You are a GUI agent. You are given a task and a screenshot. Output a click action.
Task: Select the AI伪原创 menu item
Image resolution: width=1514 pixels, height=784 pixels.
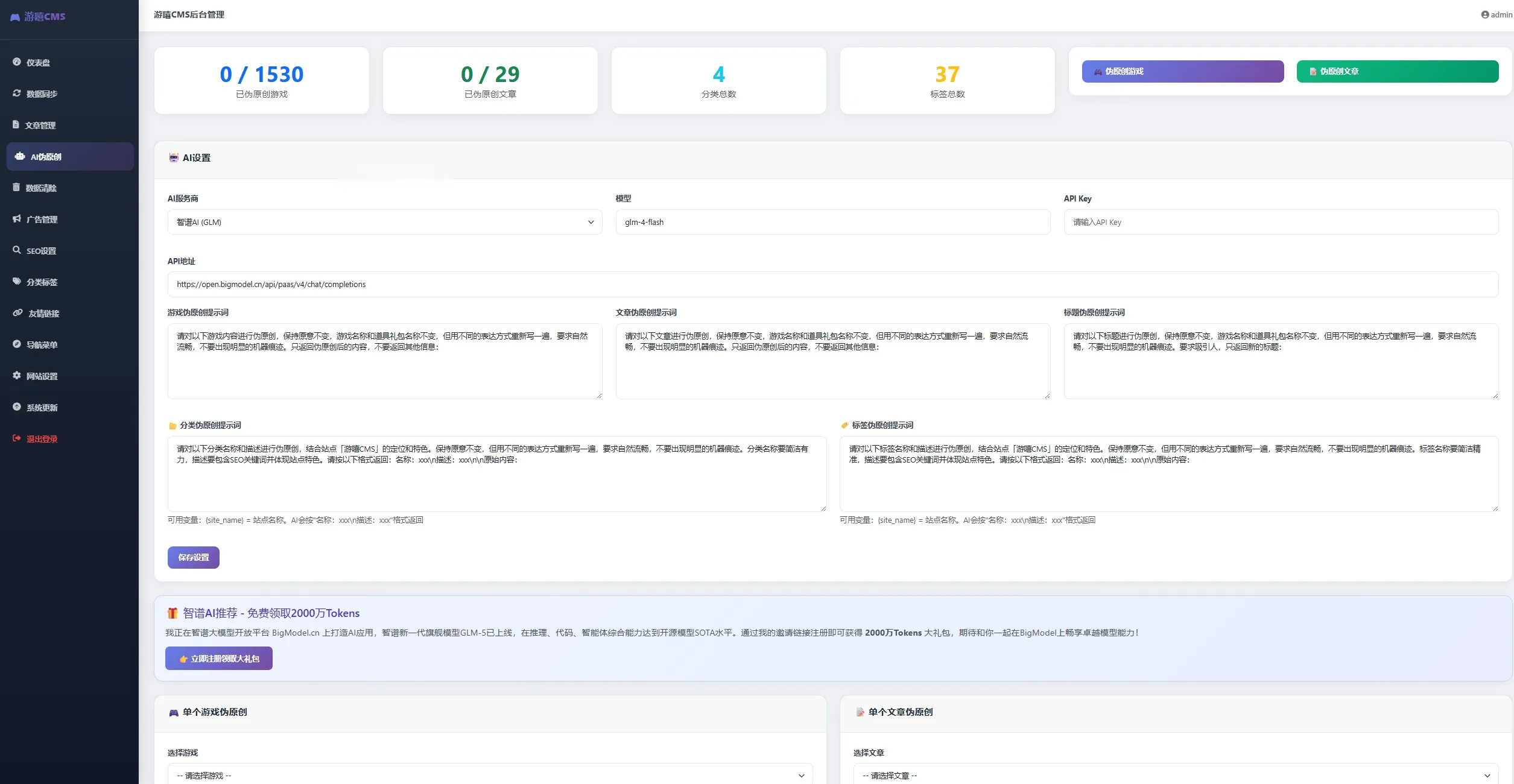69,156
